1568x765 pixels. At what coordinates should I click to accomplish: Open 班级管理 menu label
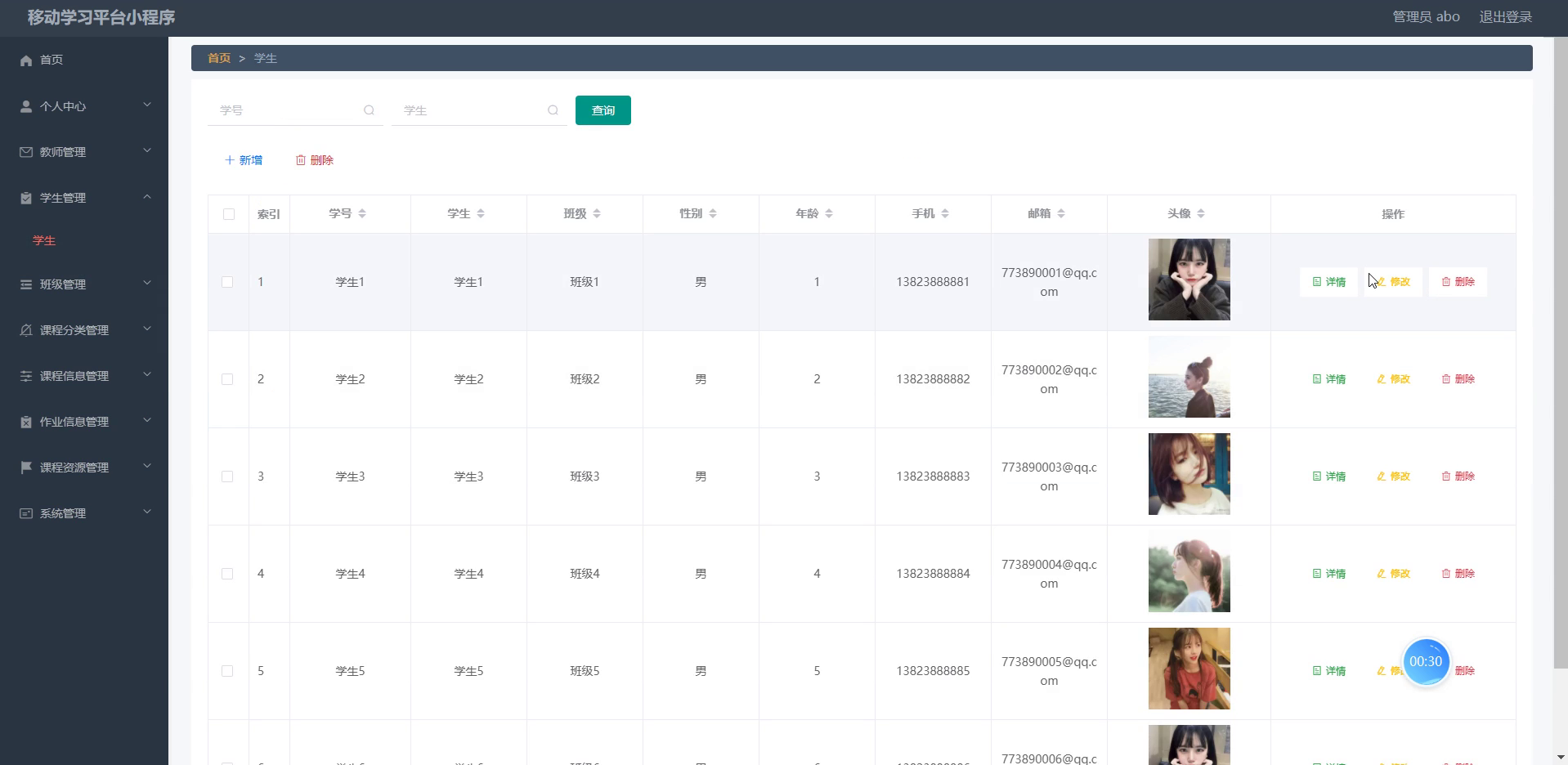[63, 284]
